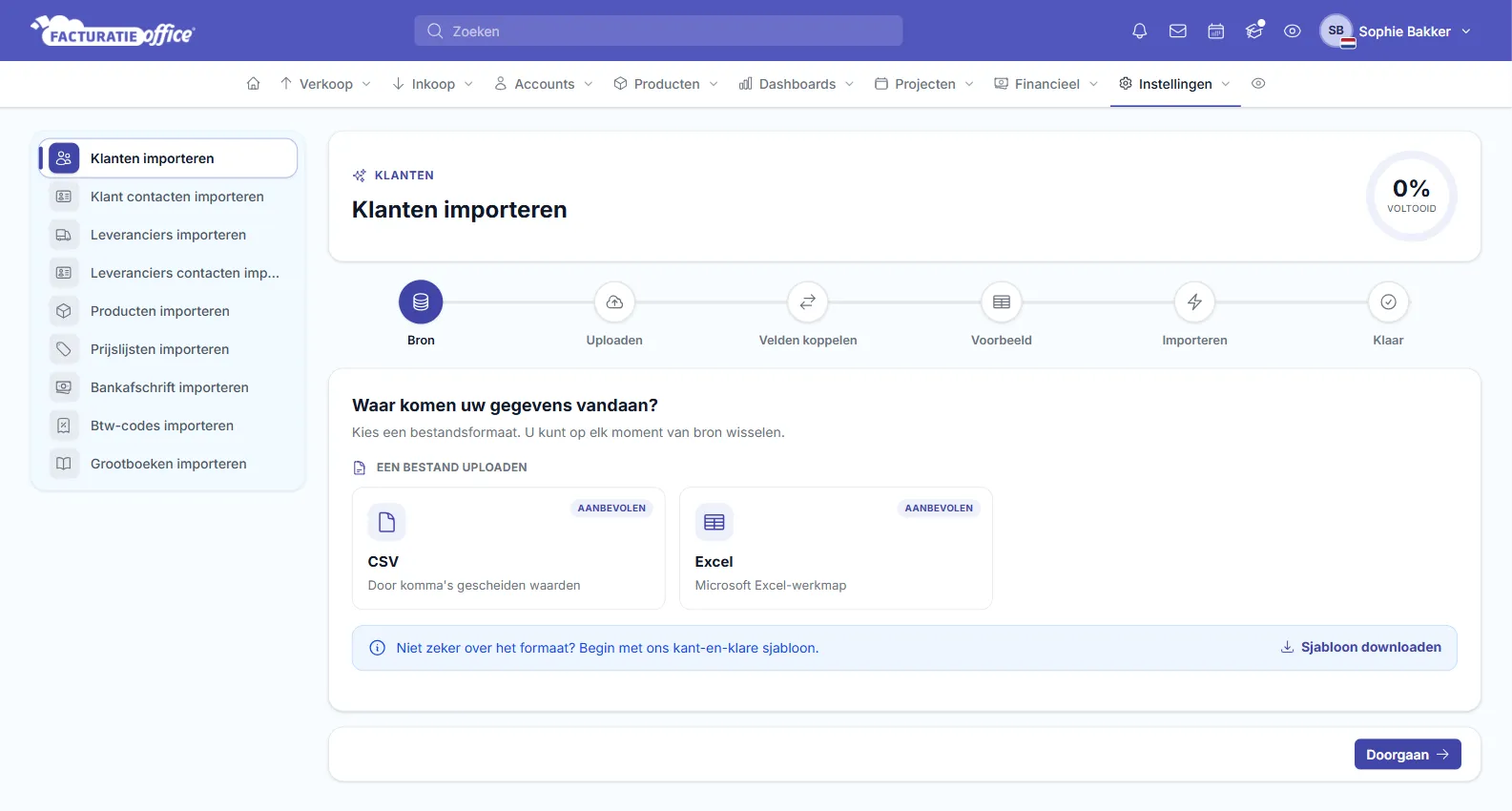Screen dimensions: 1512x811
Task: Click the Doorgaan button
Action: click(1407, 755)
